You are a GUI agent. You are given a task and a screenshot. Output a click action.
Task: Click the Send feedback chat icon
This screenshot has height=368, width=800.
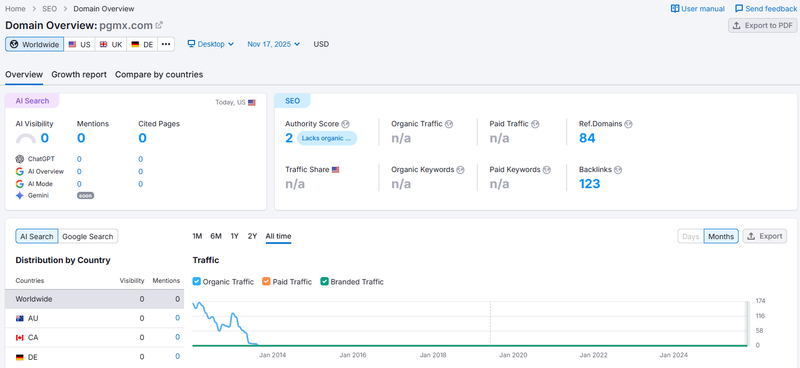(x=739, y=9)
